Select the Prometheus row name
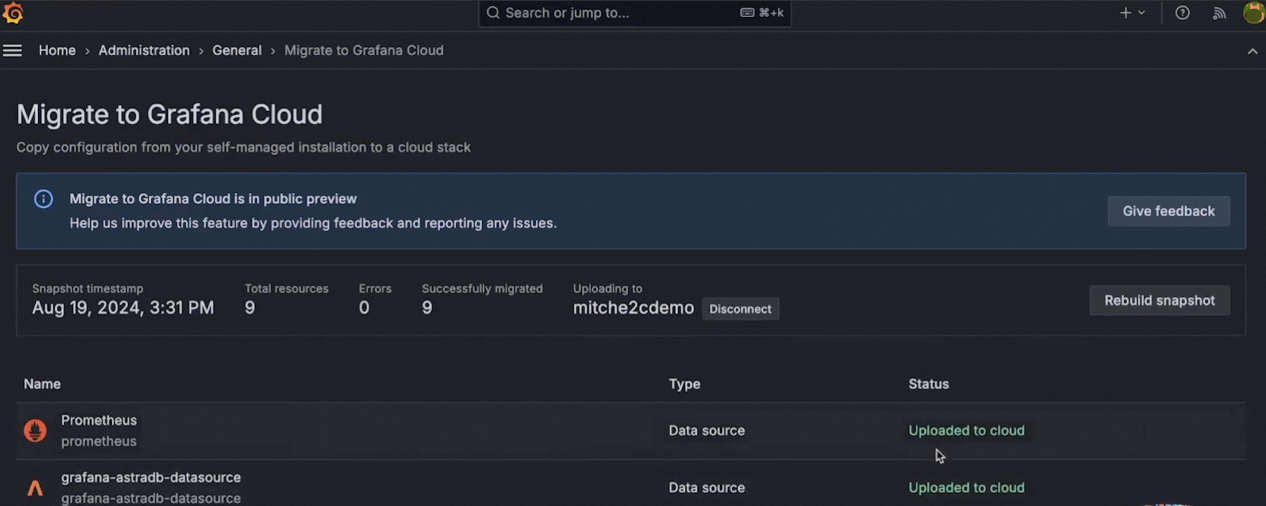 click(x=99, y=420)
